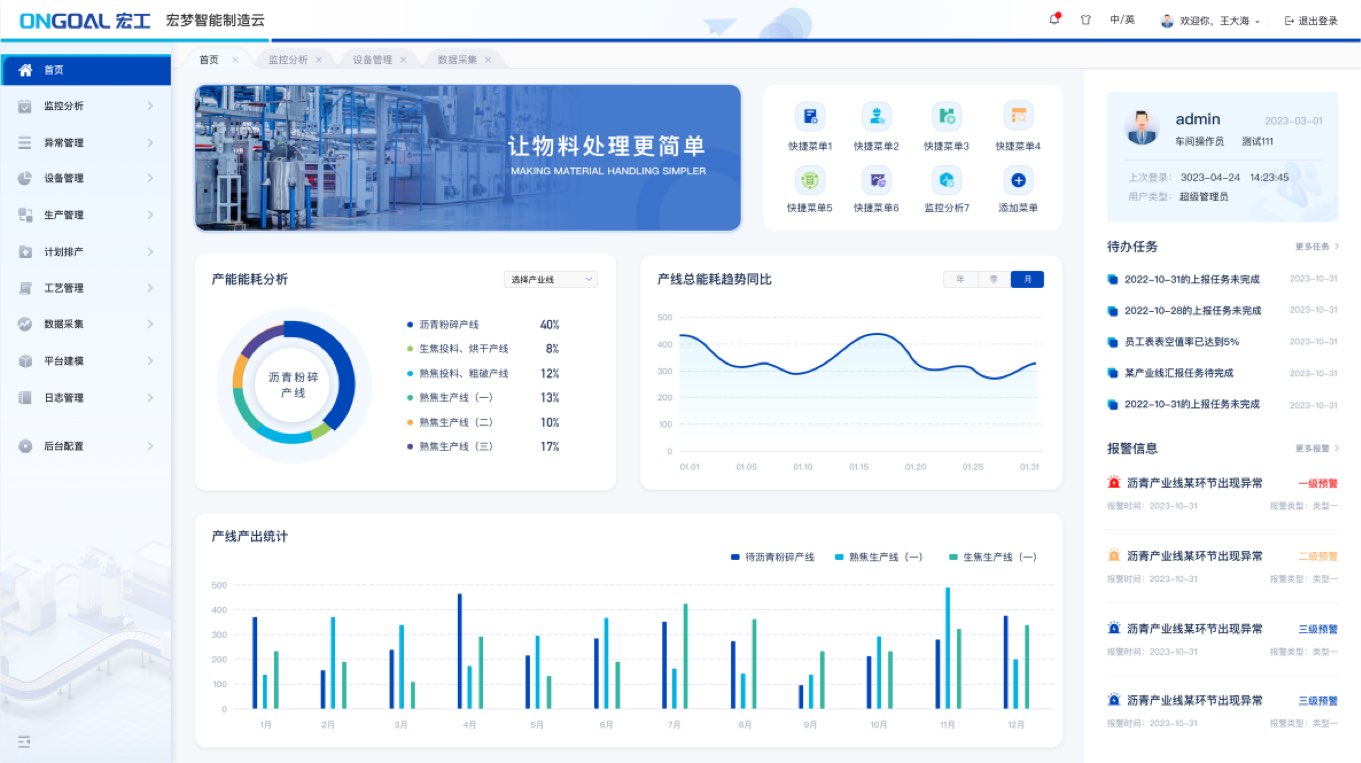Switch energy trend chart to 年 view

coord(960,280)
